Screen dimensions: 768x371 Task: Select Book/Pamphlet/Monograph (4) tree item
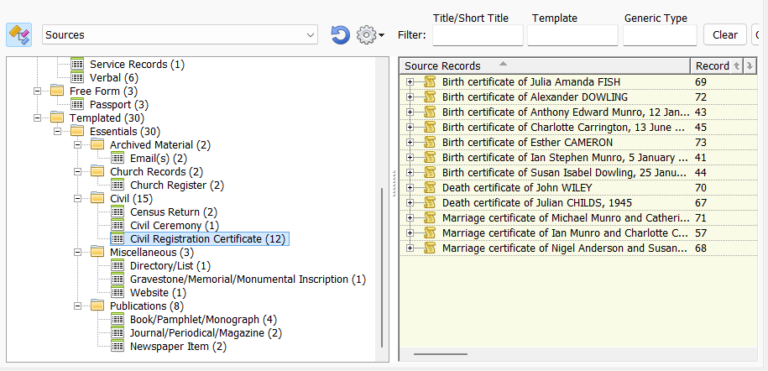click(204, 320)
